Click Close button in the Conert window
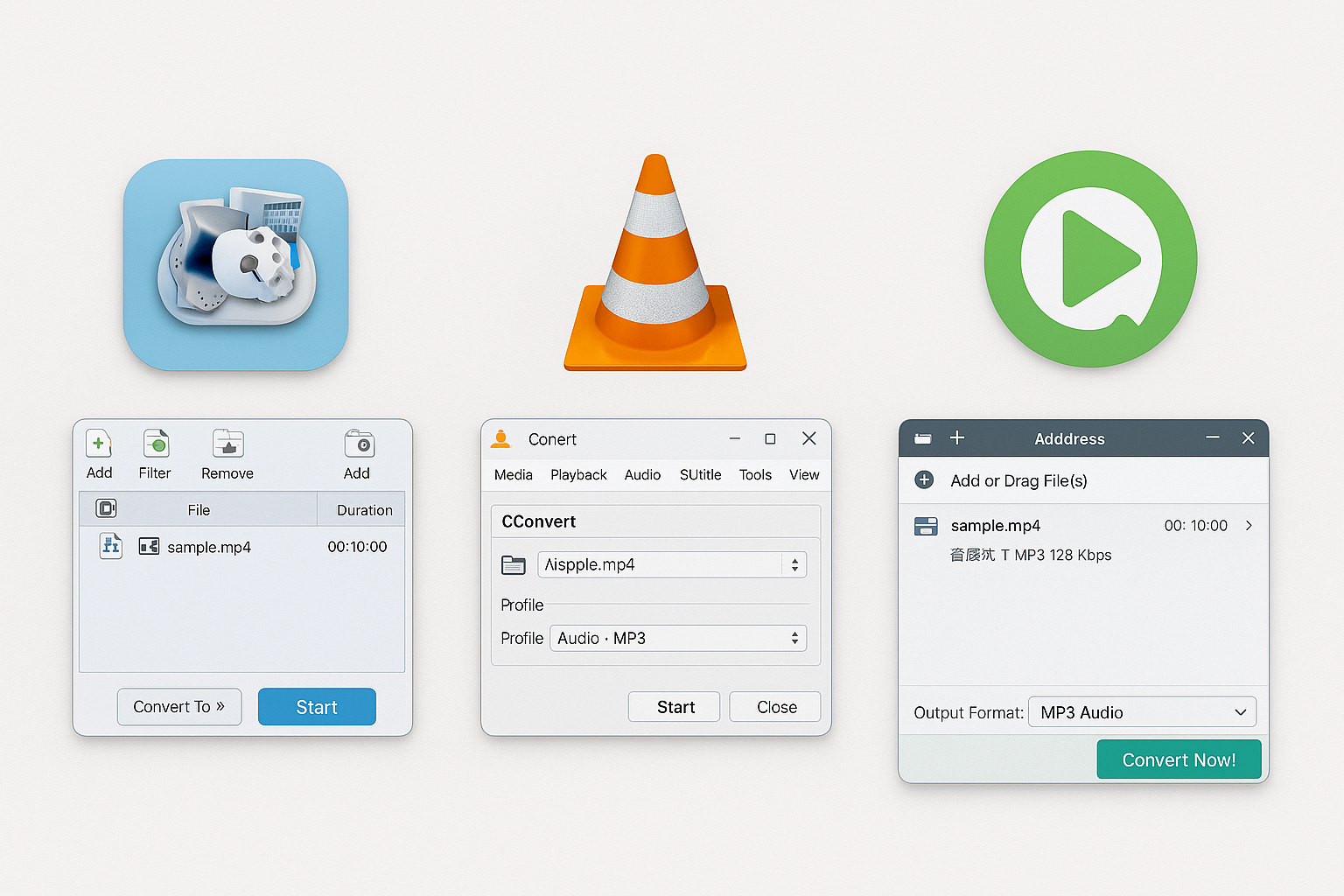Screen dimensions: 1344x896 (x=775, y=707)
